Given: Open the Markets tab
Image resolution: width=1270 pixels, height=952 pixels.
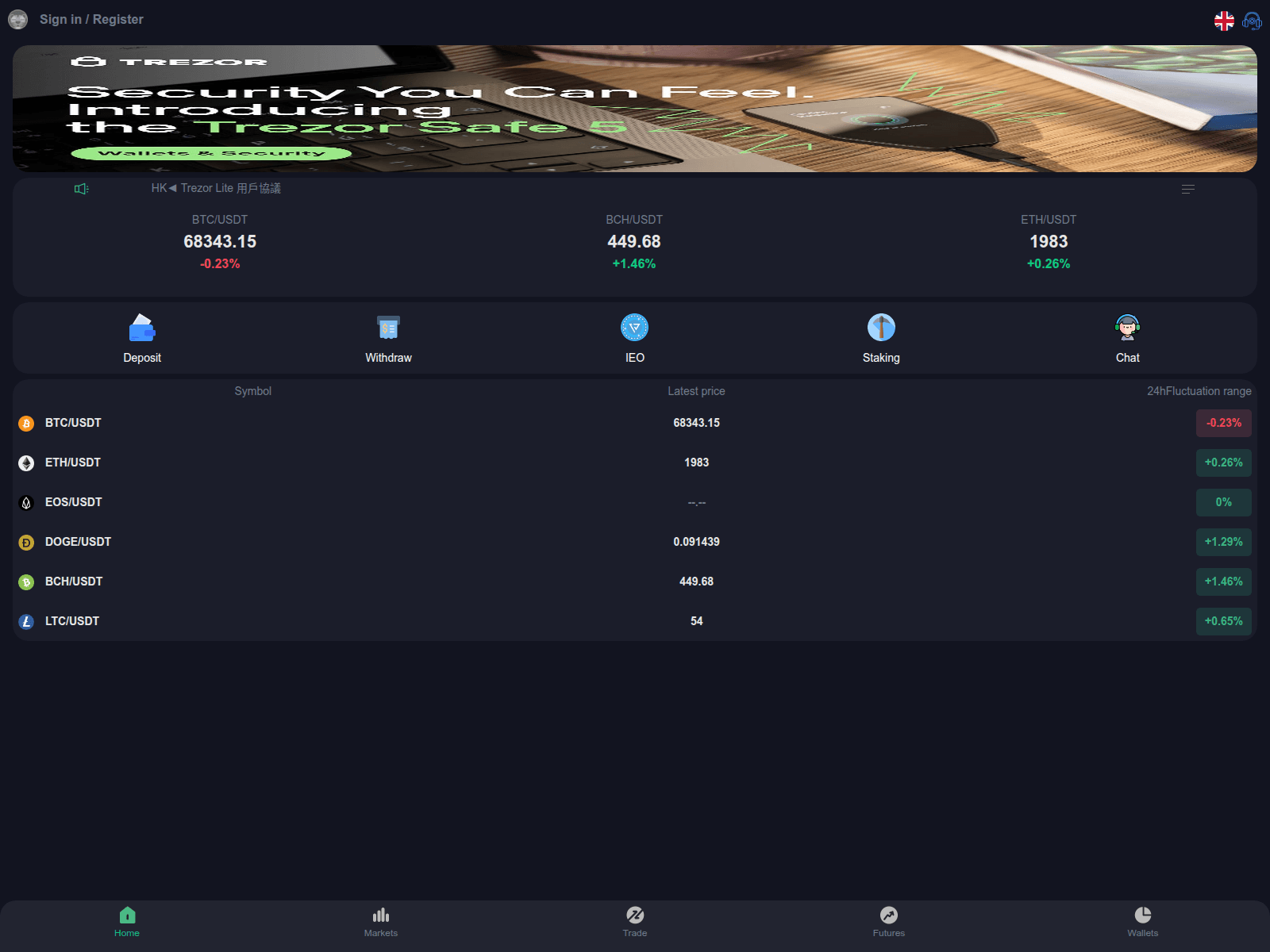Looking at the screenshot, I should click(381, 923).
